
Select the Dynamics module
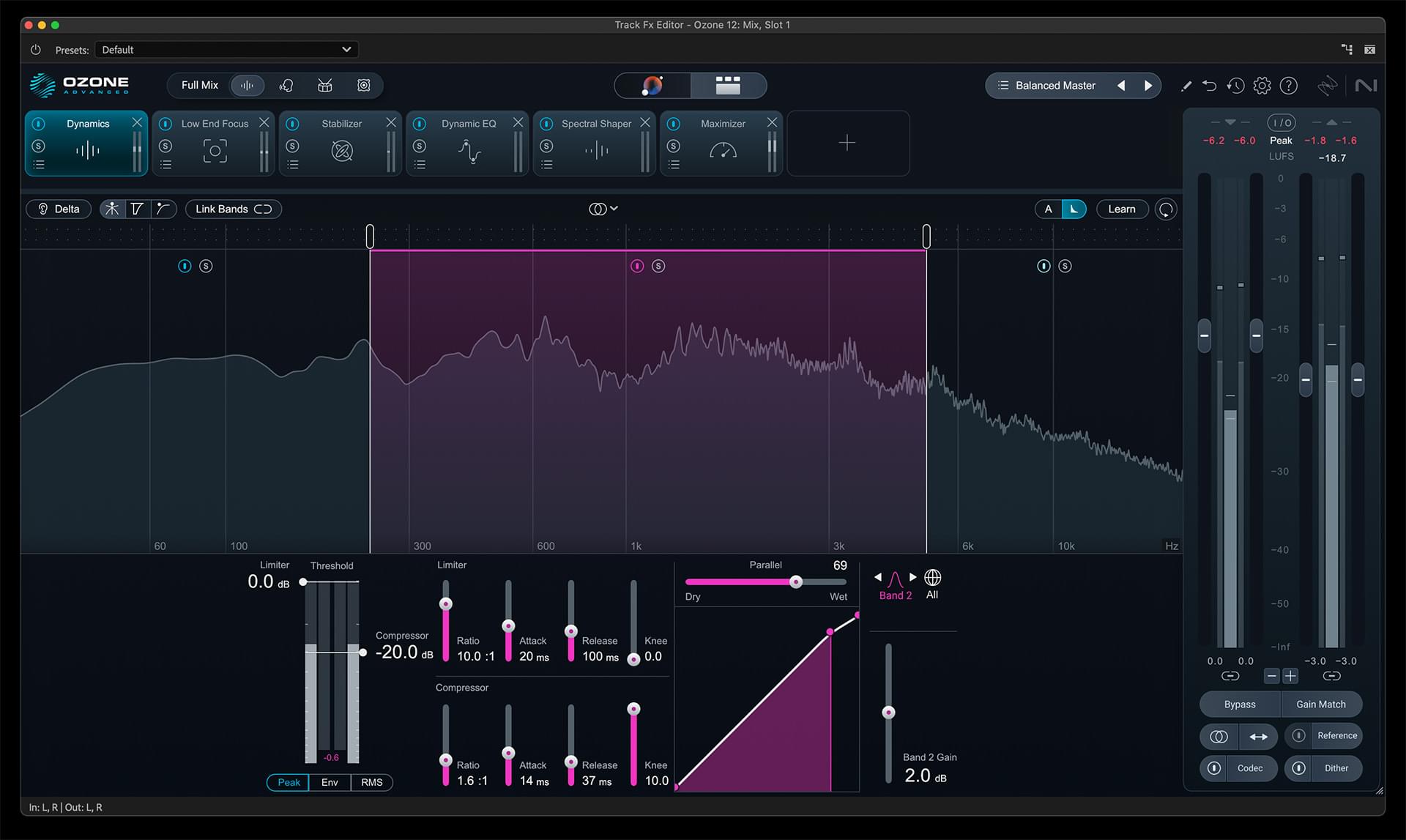click(87, 144)
